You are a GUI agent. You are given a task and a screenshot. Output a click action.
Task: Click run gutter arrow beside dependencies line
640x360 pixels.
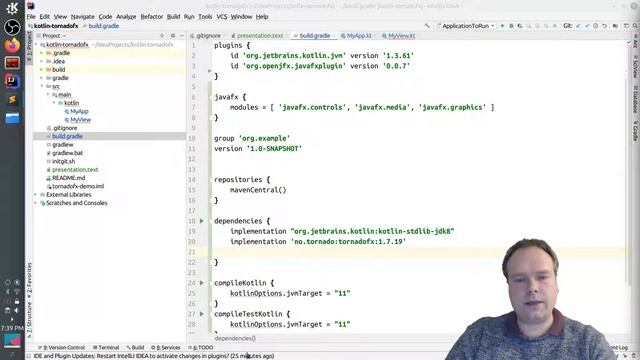point(202,221)
